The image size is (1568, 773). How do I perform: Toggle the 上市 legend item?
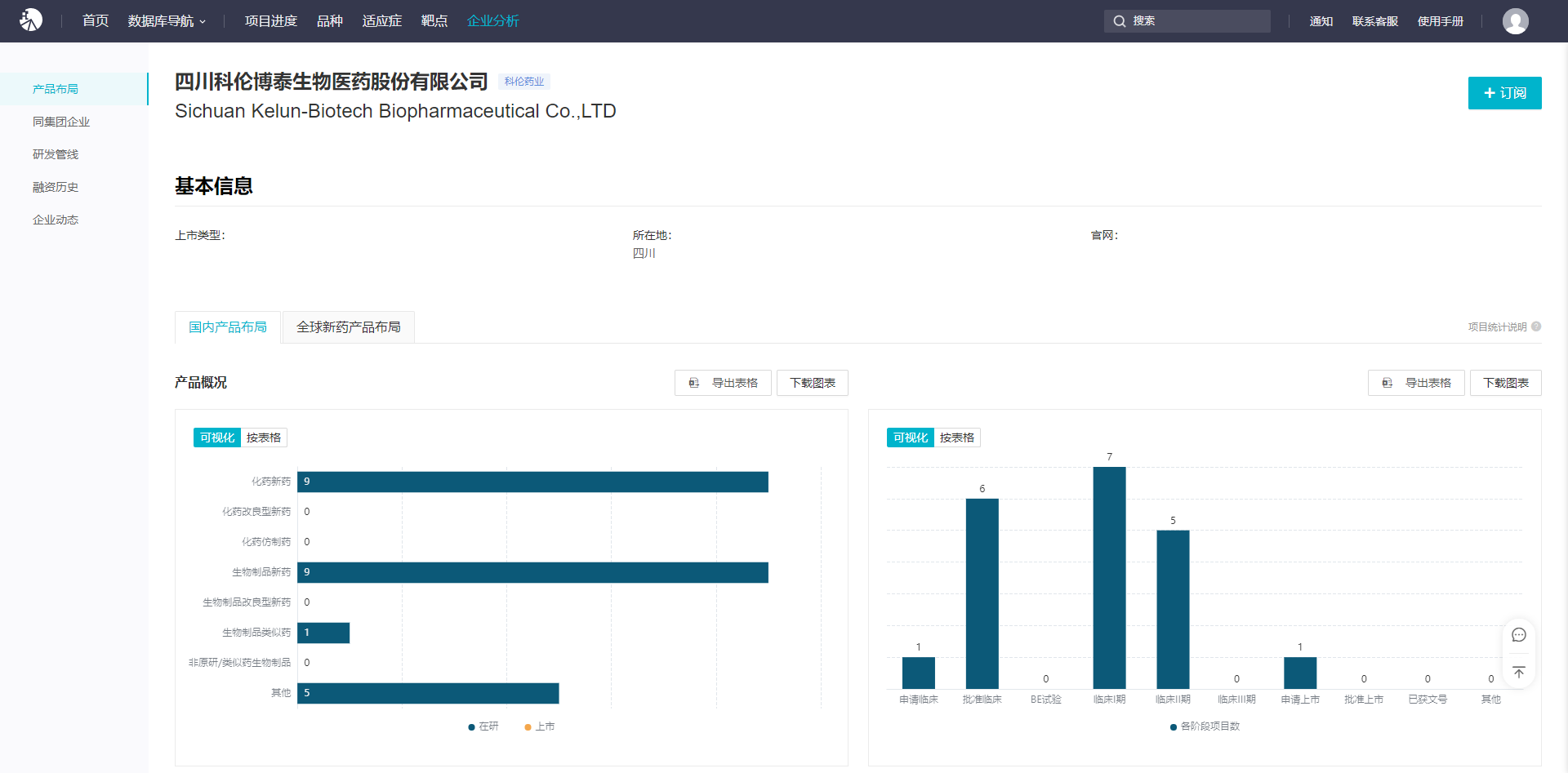click(x=540, y=726)
